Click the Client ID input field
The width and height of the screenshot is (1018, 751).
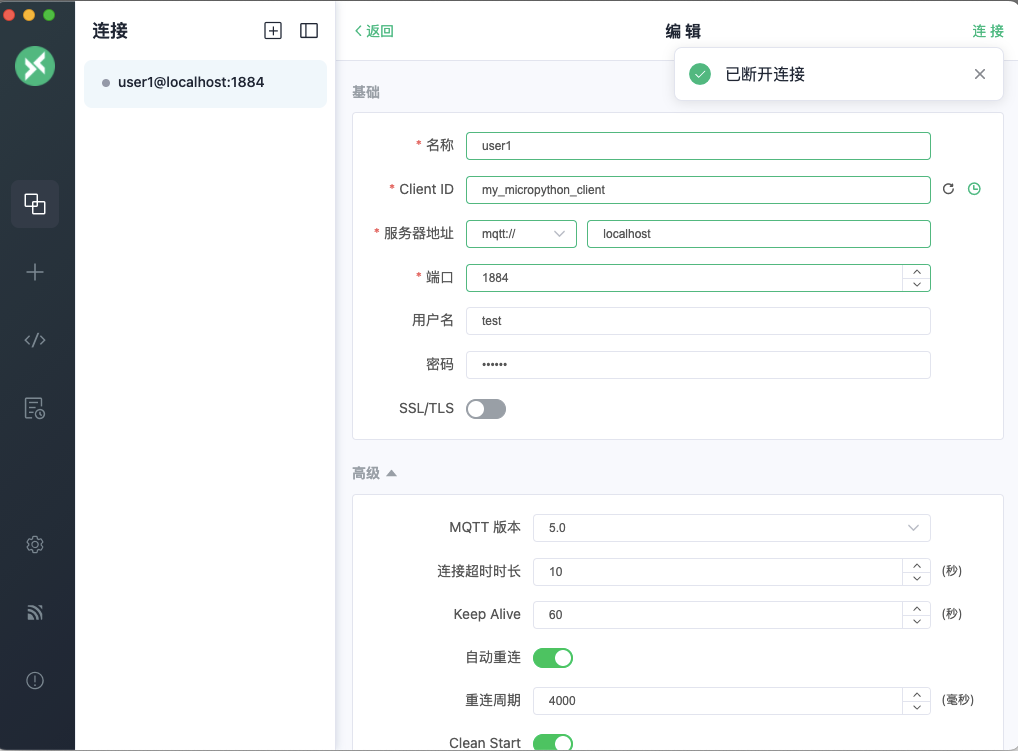[x=698, y=190]
